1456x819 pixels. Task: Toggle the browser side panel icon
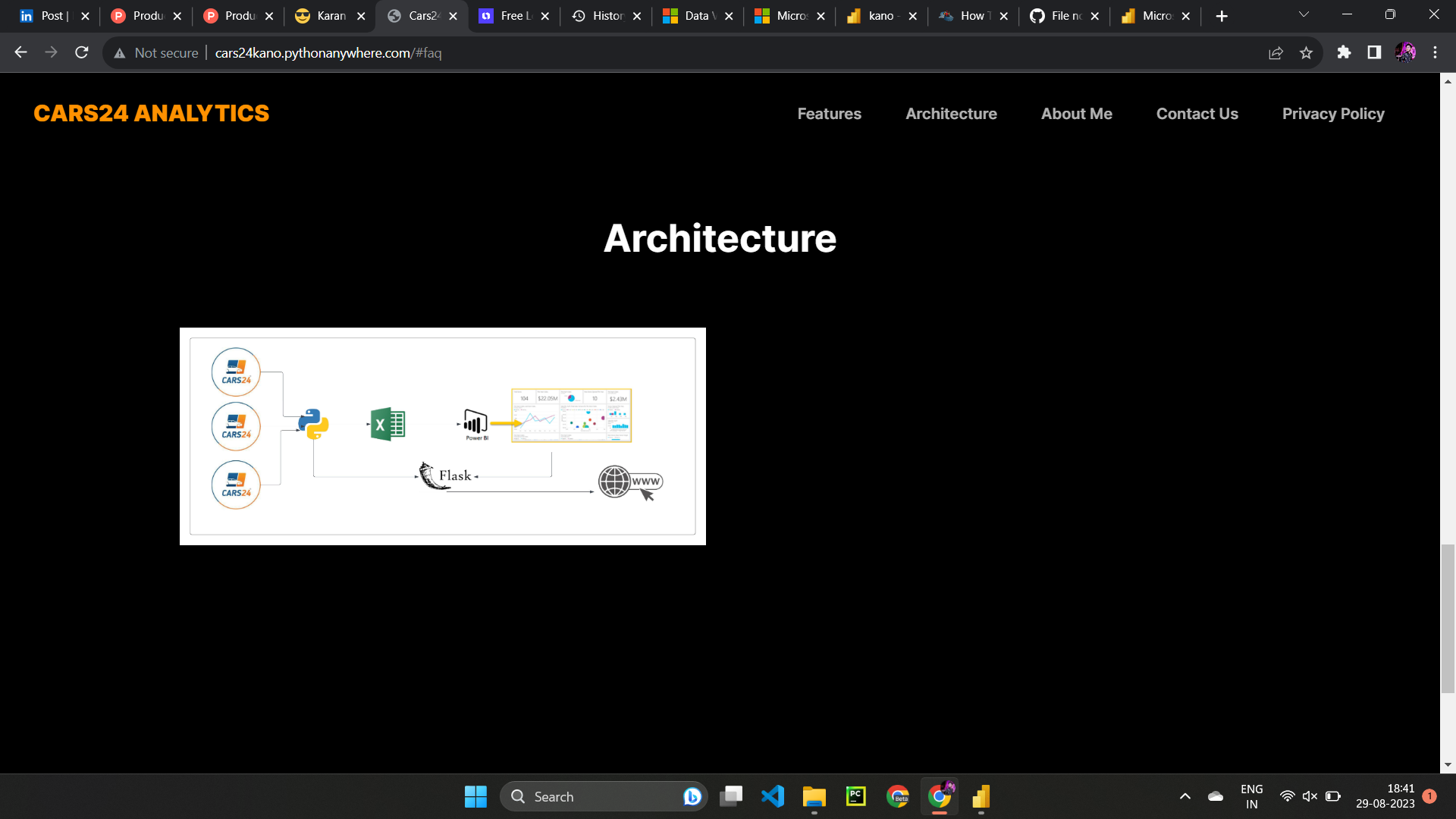pos(1374,52)
